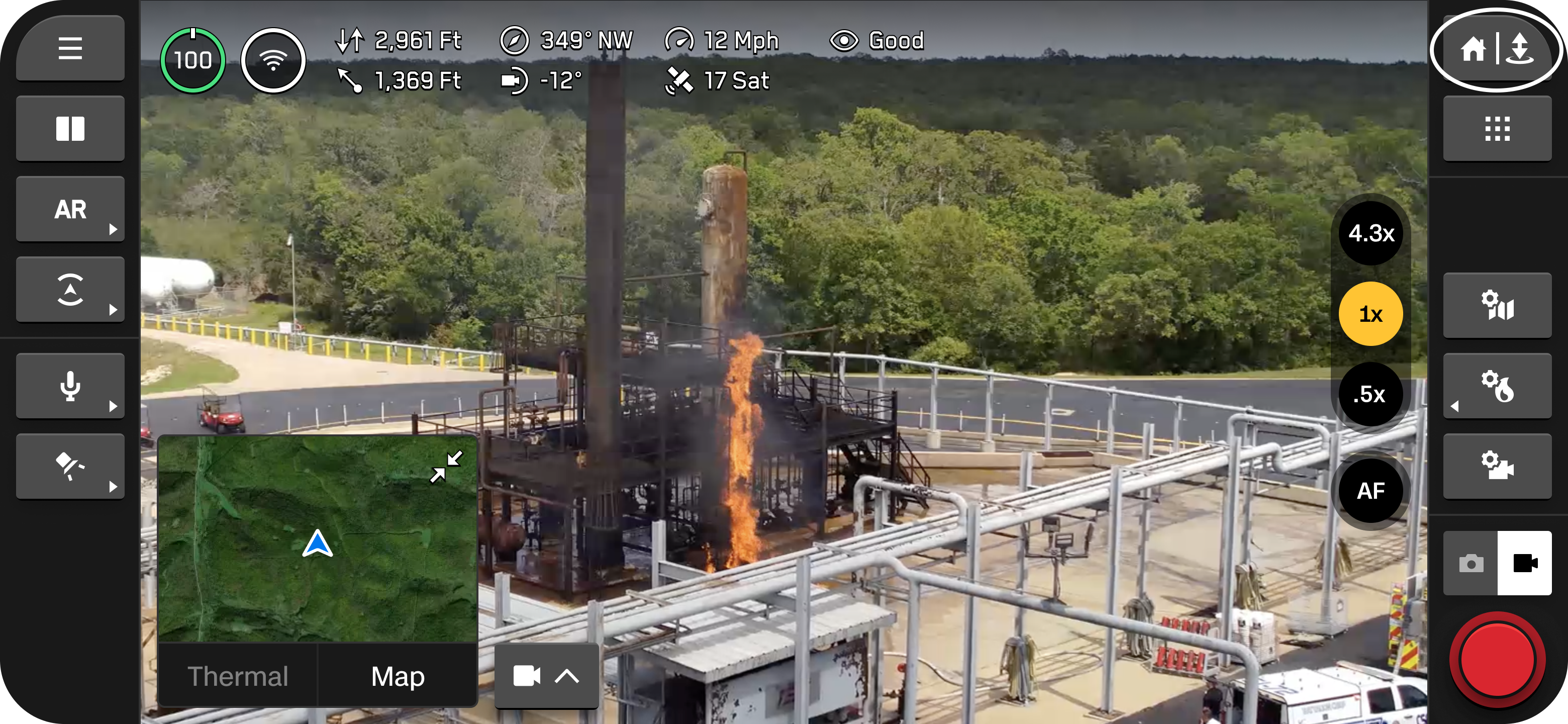The image size is (1568, 724).
Task: Expand the microphone options
Action: coord(70,386)
